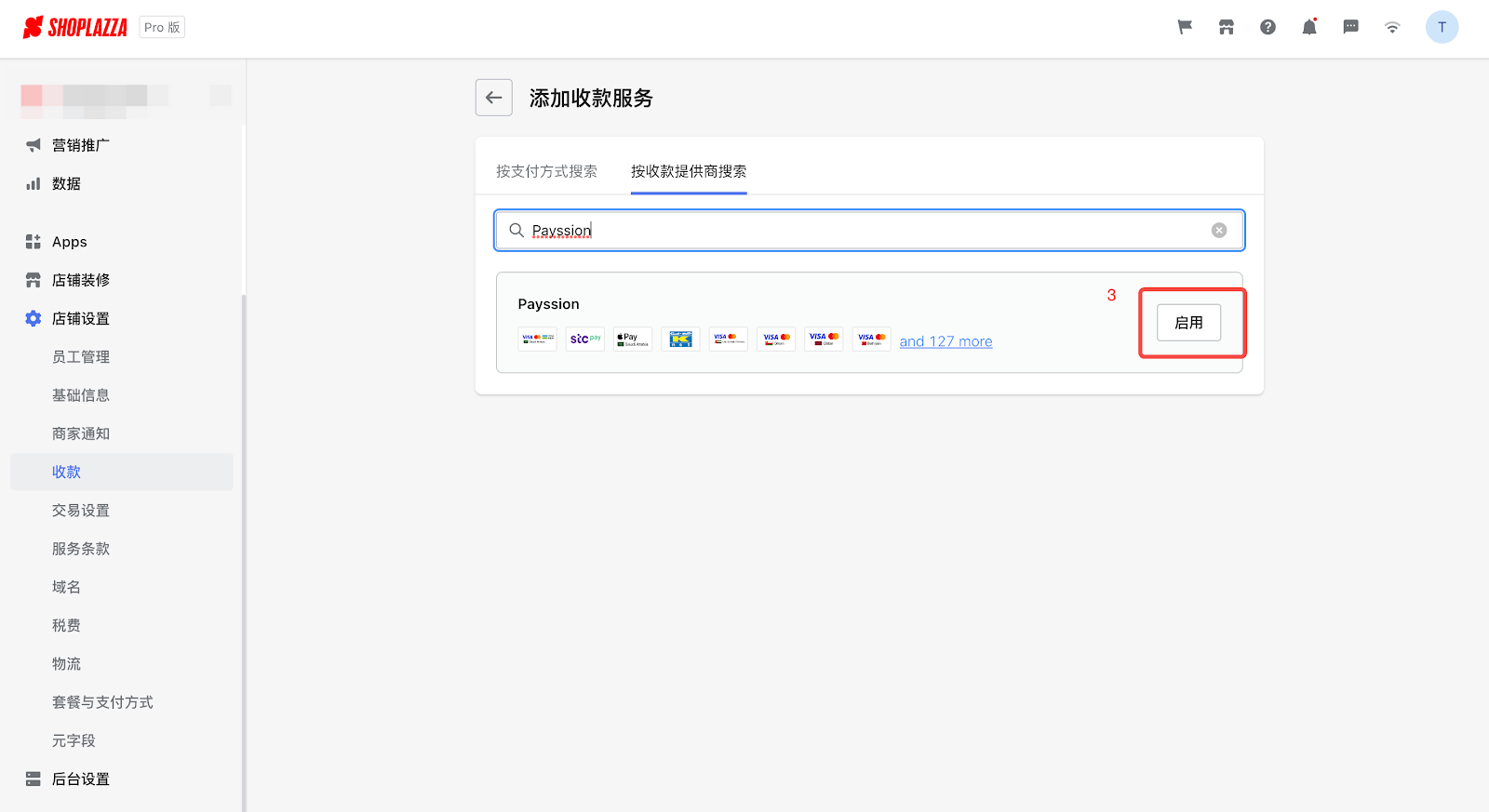Clear the Payssion search text
This screenshot has height=812, width=1489.
[x=1219, y=231]
